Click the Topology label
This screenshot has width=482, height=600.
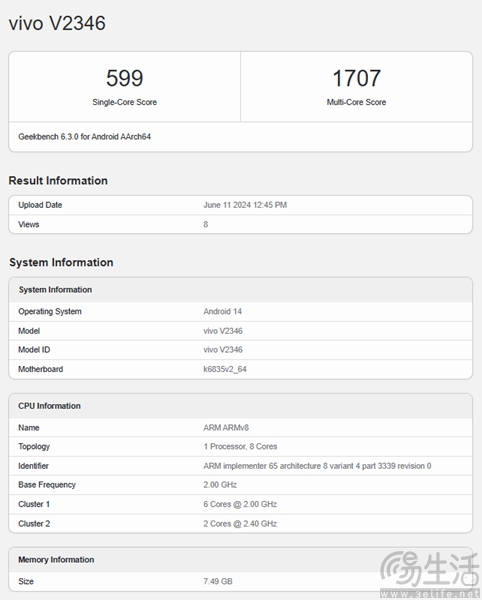[34, 447]
